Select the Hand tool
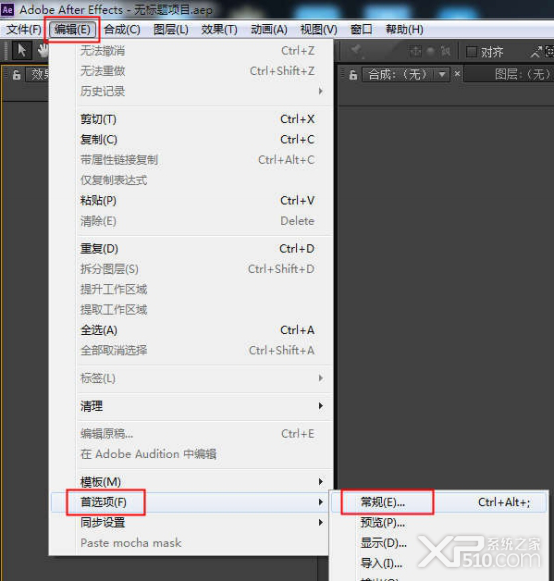This screenshot has width=555, height=582. 43,50
